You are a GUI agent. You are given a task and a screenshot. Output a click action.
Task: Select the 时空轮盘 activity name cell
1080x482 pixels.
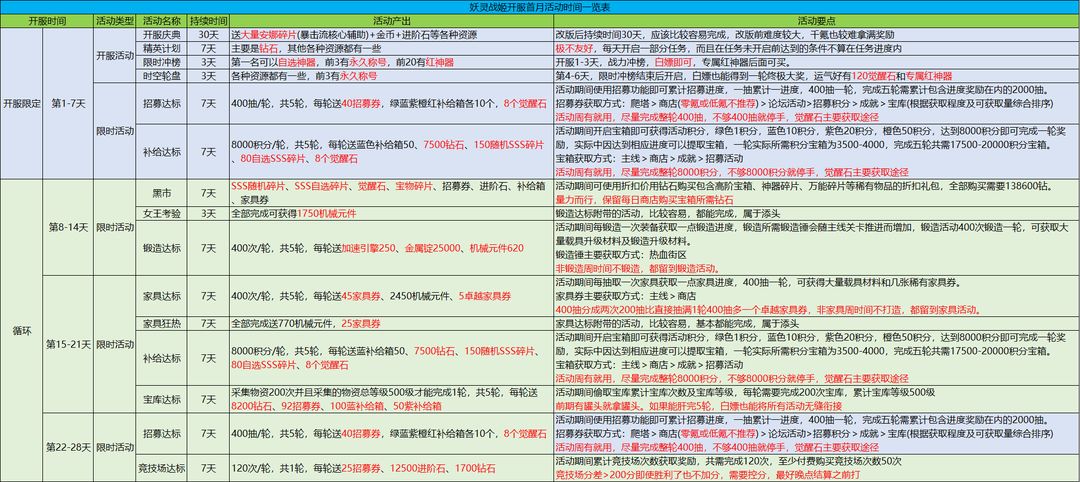161,76
